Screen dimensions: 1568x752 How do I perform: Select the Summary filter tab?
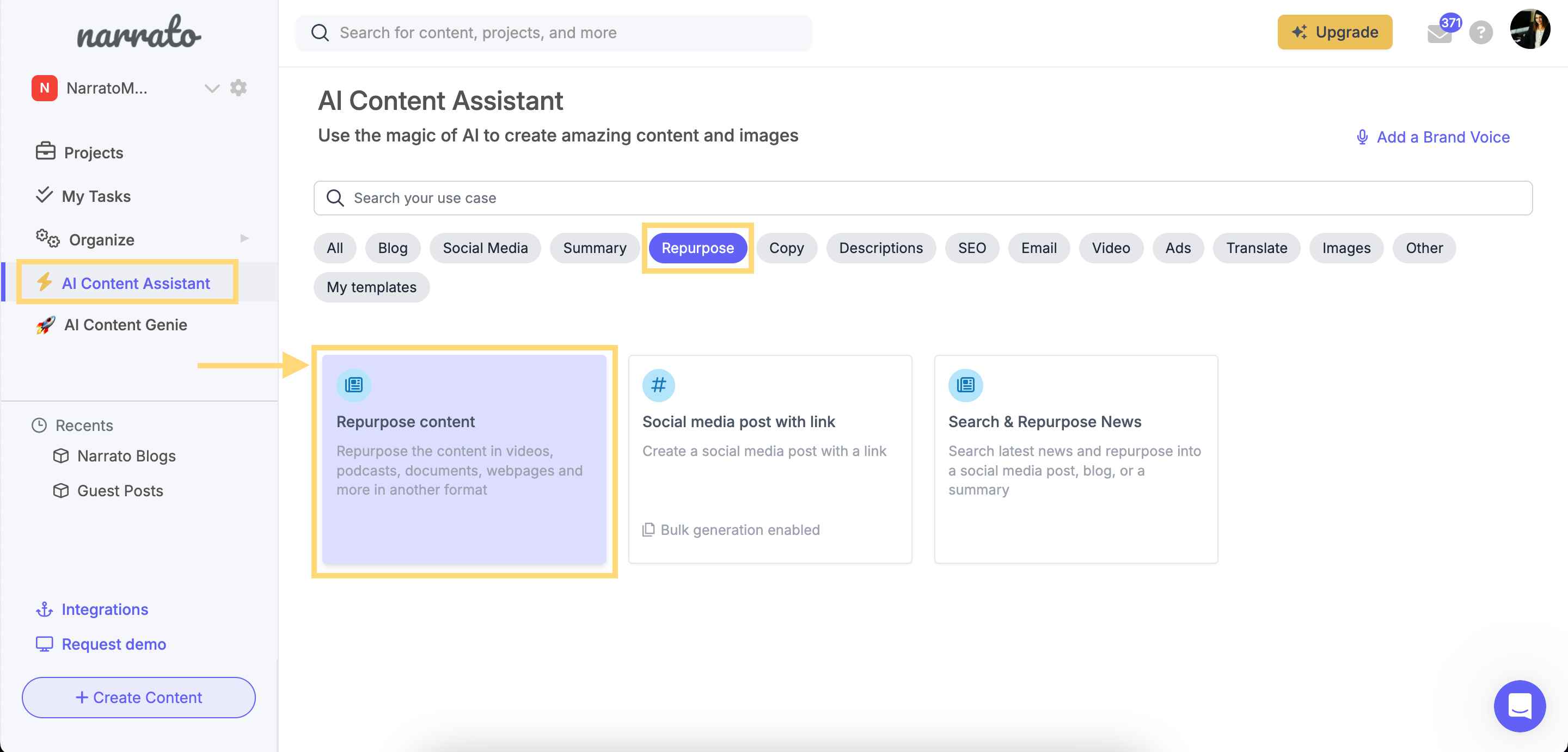coord(594,248)
